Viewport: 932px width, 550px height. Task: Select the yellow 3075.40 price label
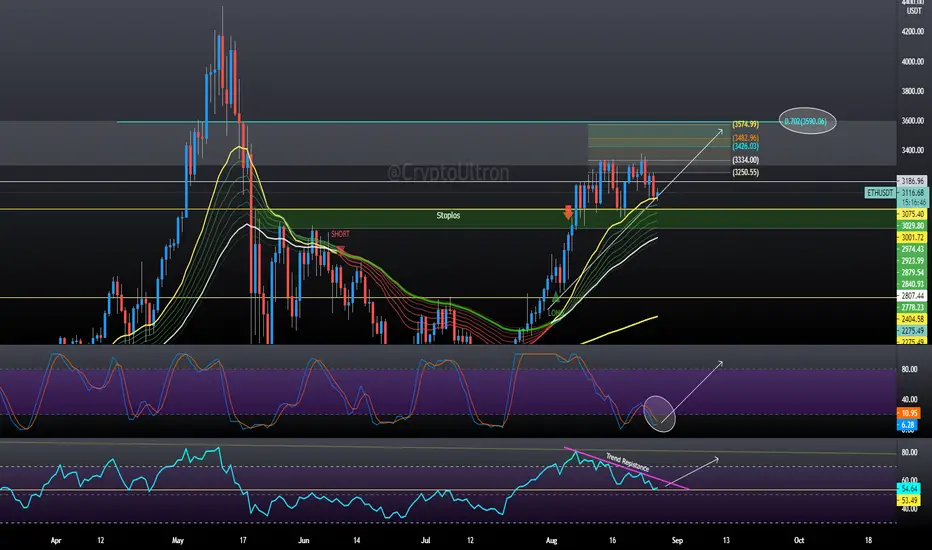912,214
